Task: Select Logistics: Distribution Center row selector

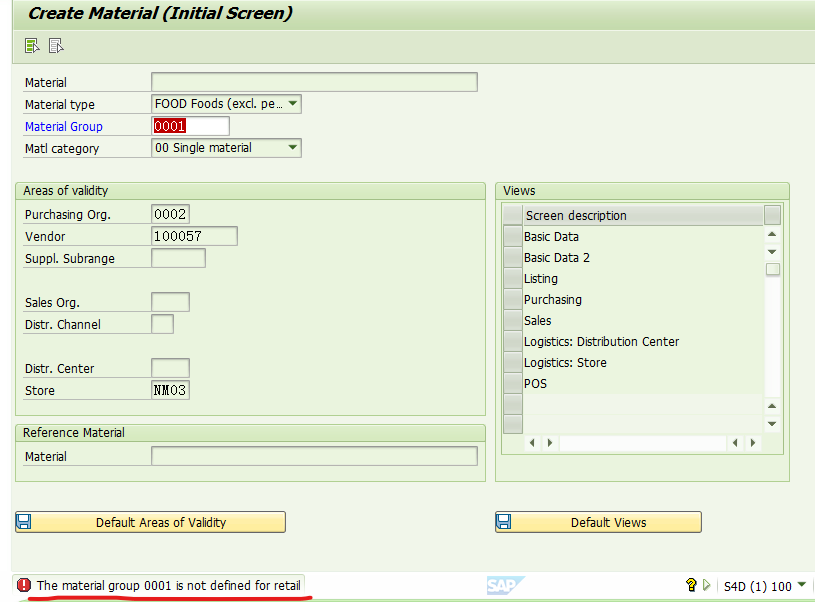Action: coord(513,342)
